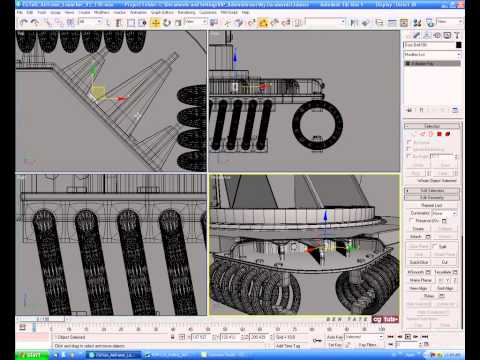This screenshot has width=480, height=360.
Task: Click the Render teapot icon
Action: pyautogui.click(x=430, y=23)
